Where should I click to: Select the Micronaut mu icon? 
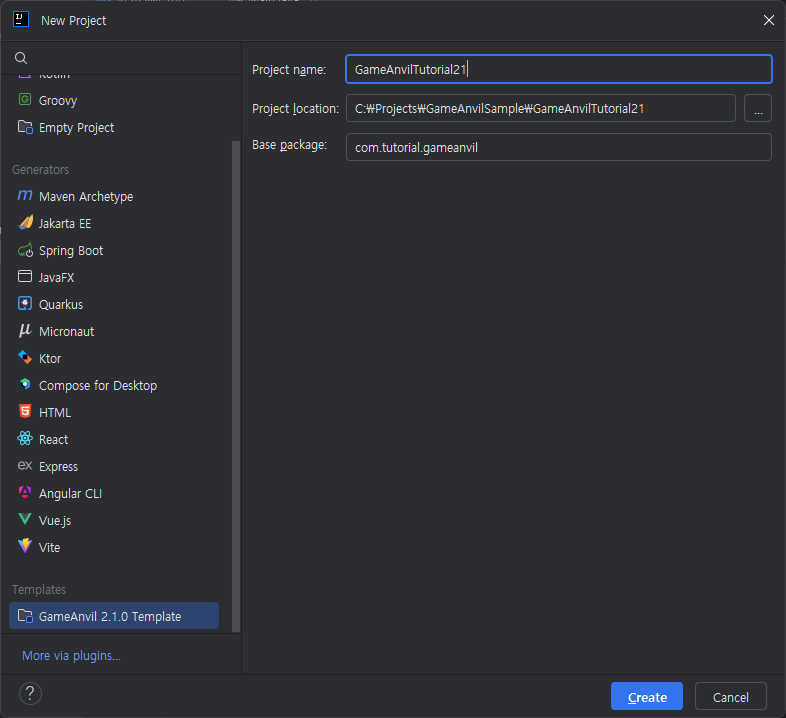(x=25, y=332)
